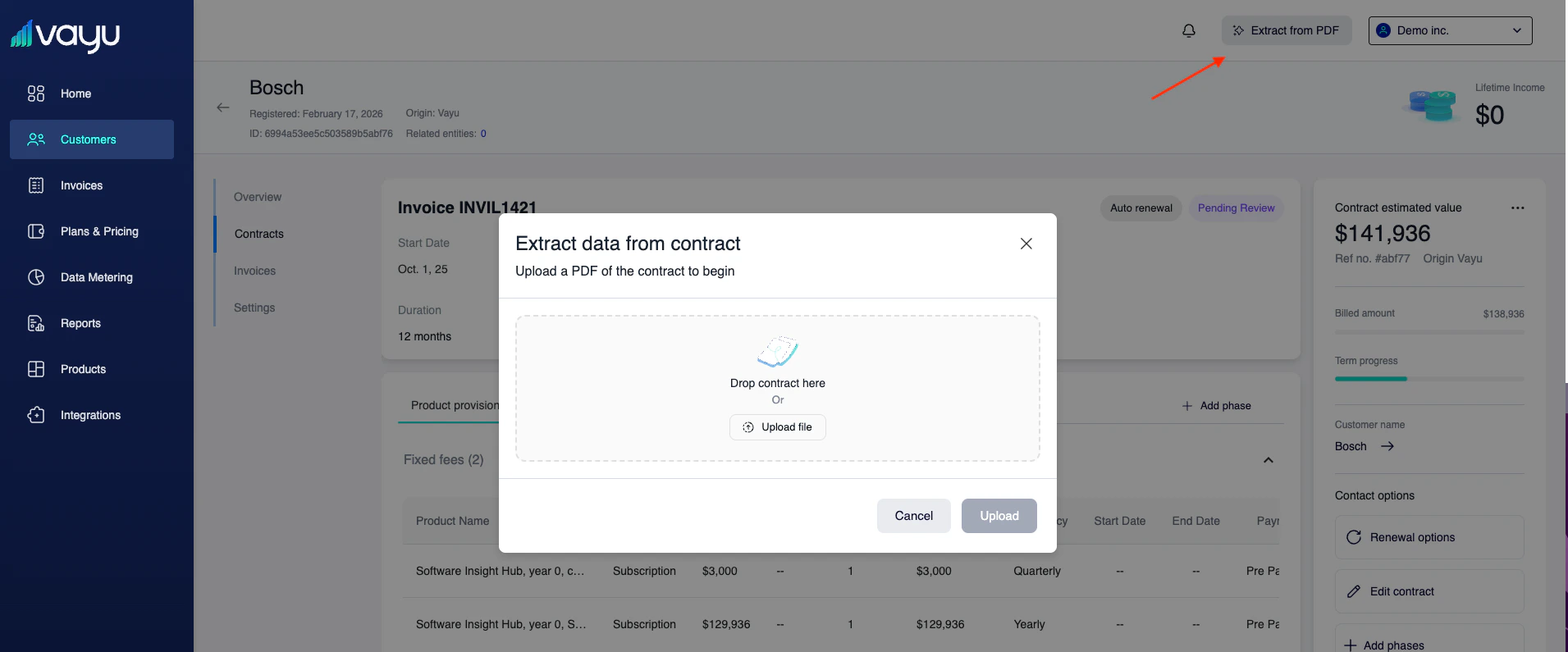
Task: Open Integrations page
Action: [92, 415]
